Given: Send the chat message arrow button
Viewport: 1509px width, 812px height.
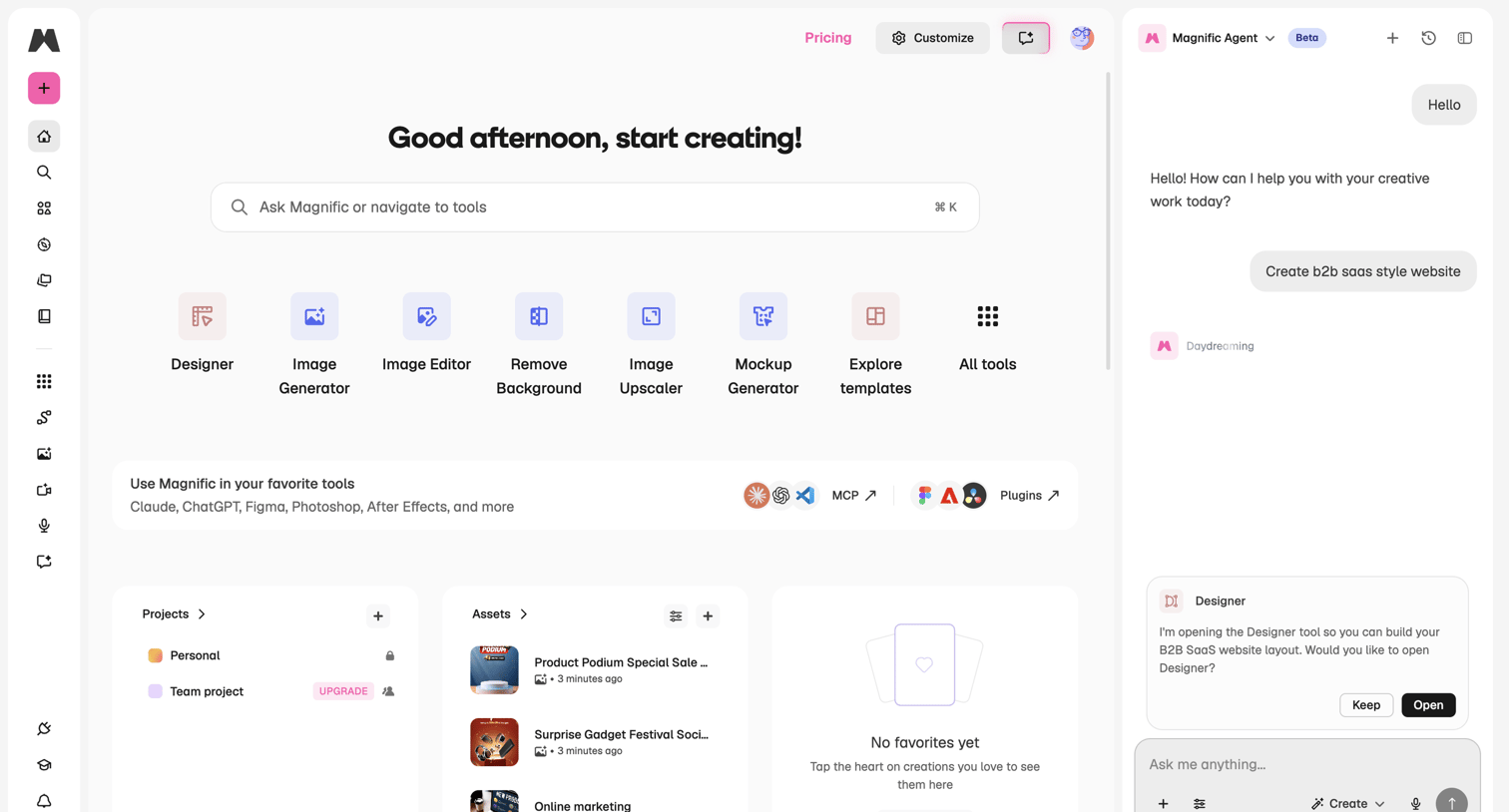Looking at the screenshot, I should tap(1451, 801).
